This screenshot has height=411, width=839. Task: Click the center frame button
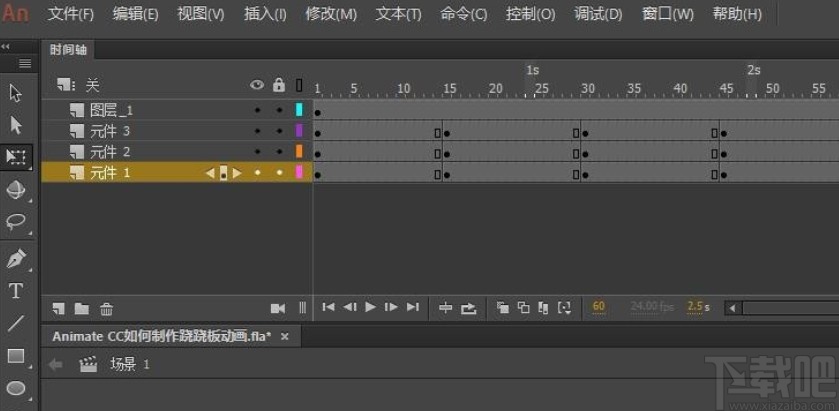pyautogui.click(x=446, y=308)
